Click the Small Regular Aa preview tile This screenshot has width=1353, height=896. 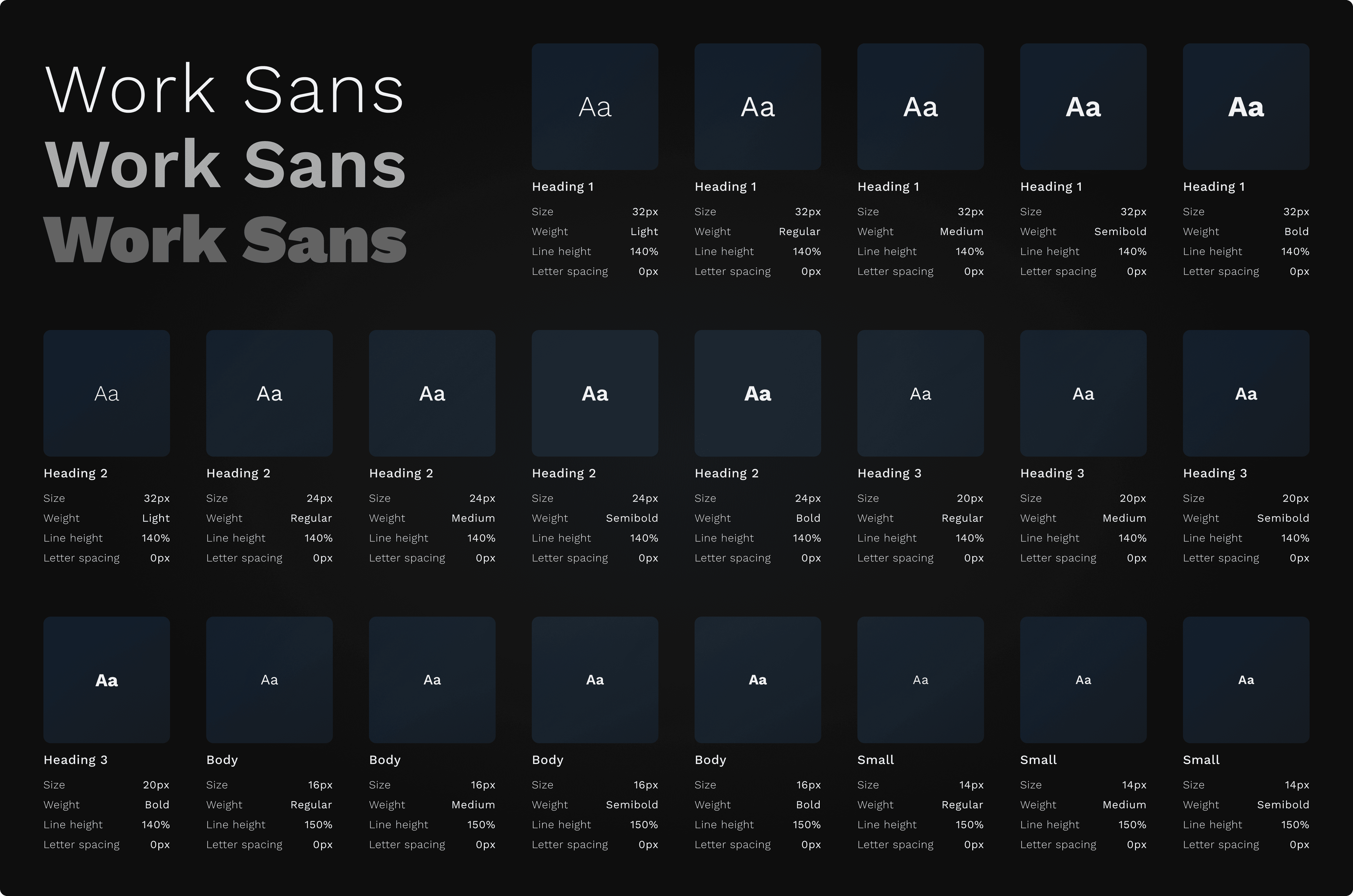tap(920, 679)
